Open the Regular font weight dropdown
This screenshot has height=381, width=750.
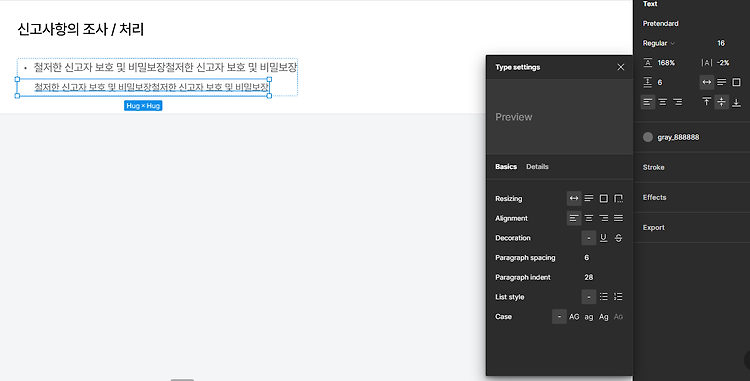click(659, 43)
